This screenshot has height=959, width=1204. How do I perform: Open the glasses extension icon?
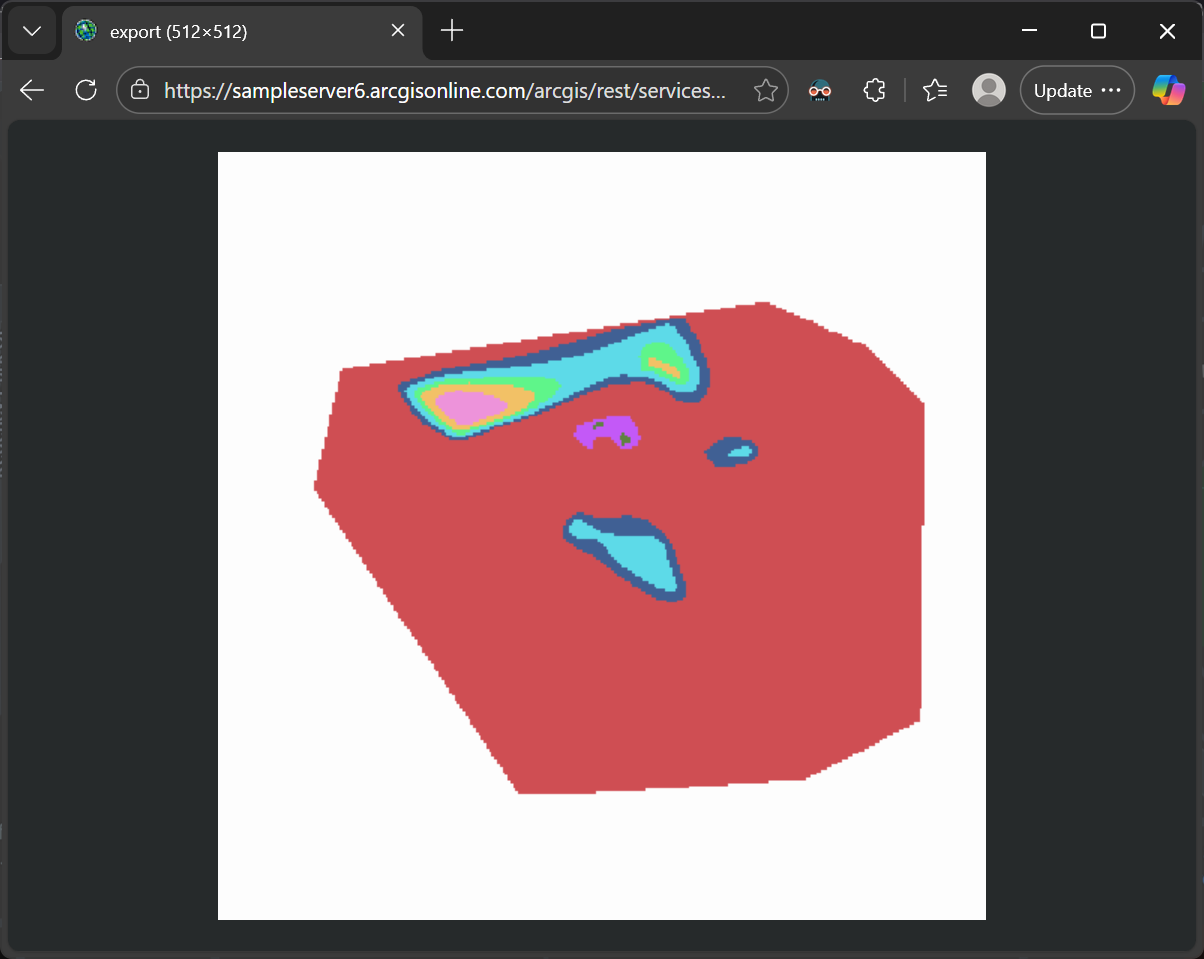click(x=820, y=91)
